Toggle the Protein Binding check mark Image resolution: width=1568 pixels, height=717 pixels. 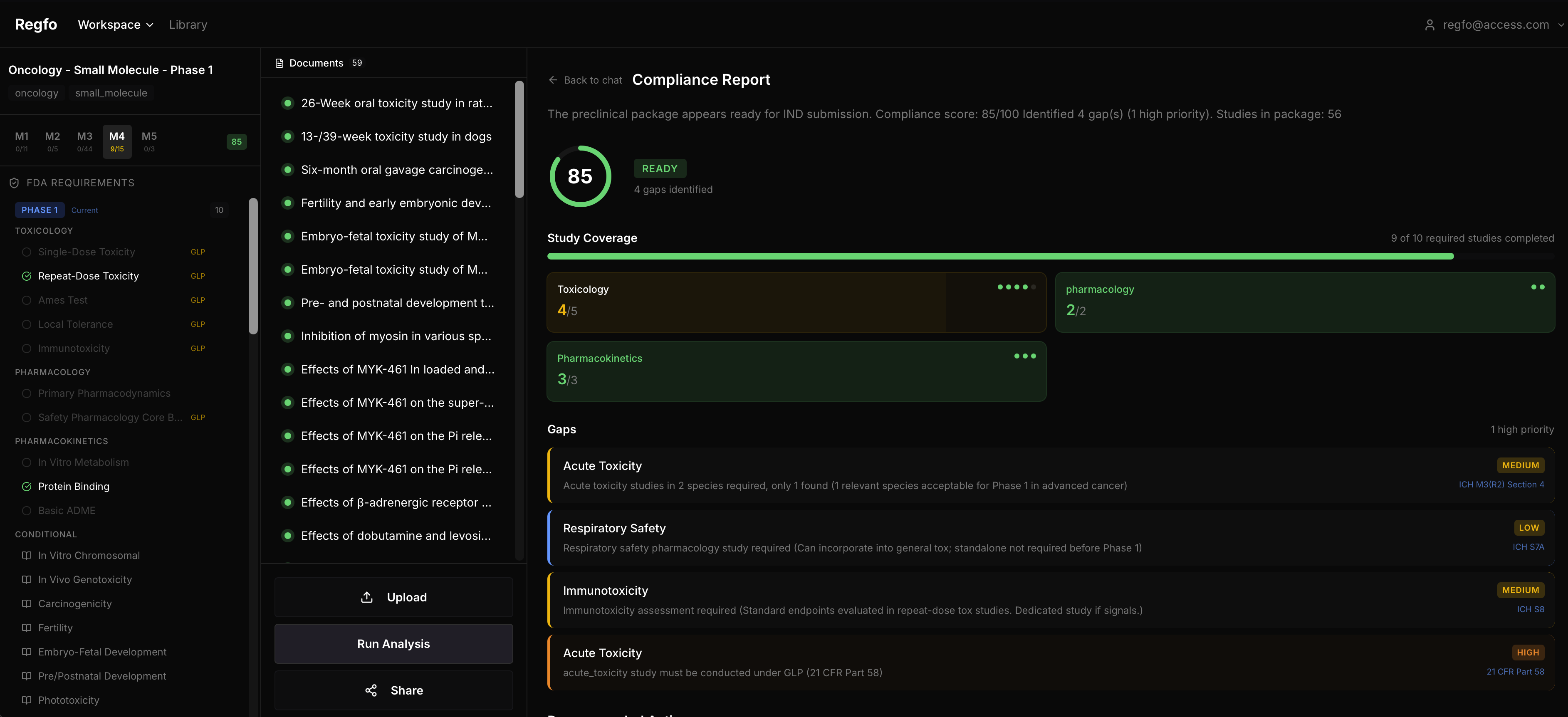point(26,486)
